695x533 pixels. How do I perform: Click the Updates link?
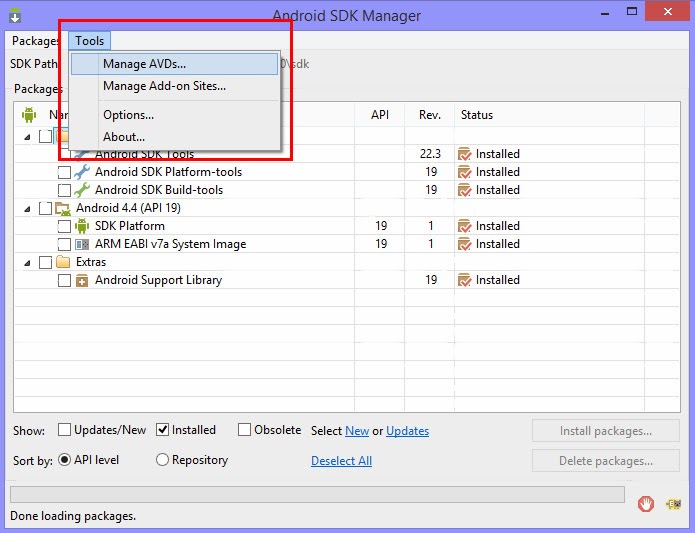coord(407,431)
